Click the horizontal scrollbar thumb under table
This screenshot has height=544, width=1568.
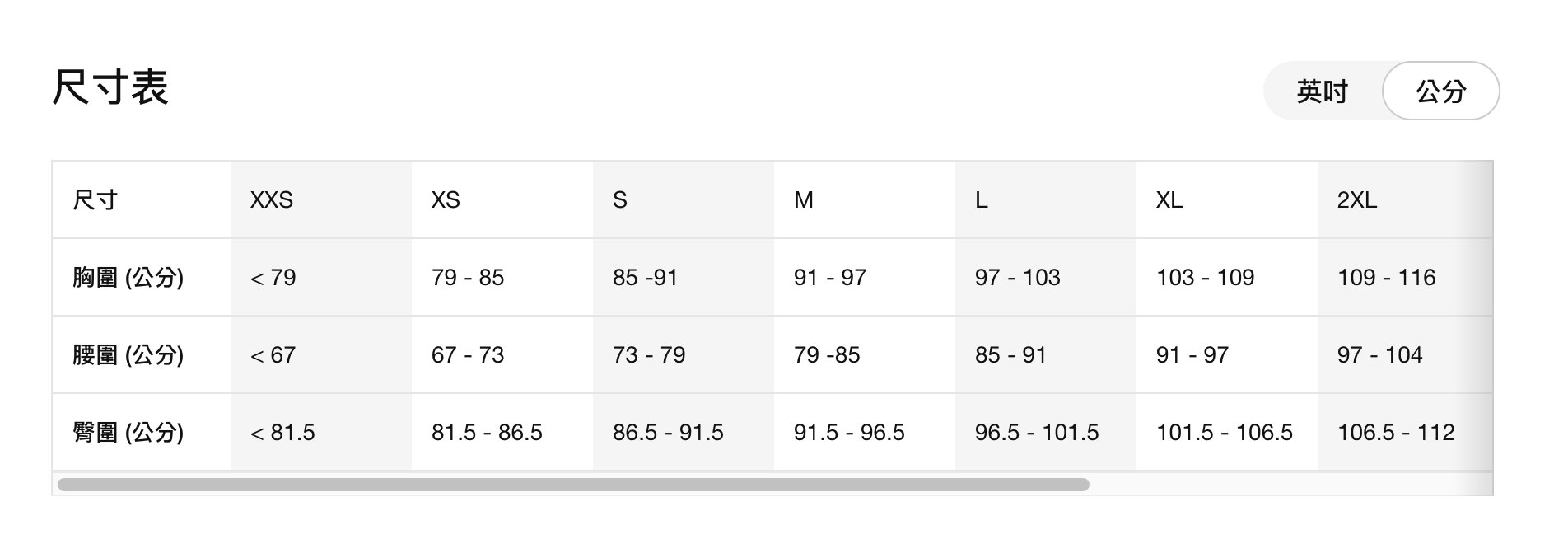pyautogui.click(x=573, y=485)
